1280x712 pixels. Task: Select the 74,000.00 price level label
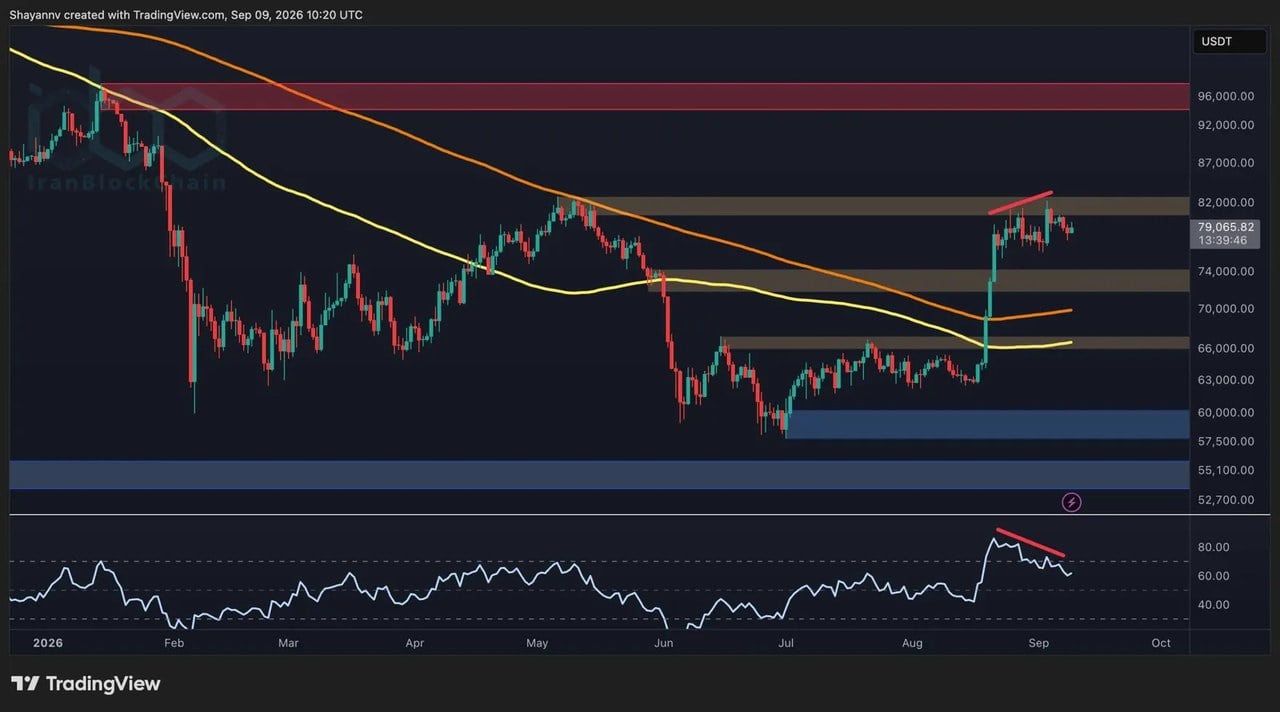tap(1226, 271)
